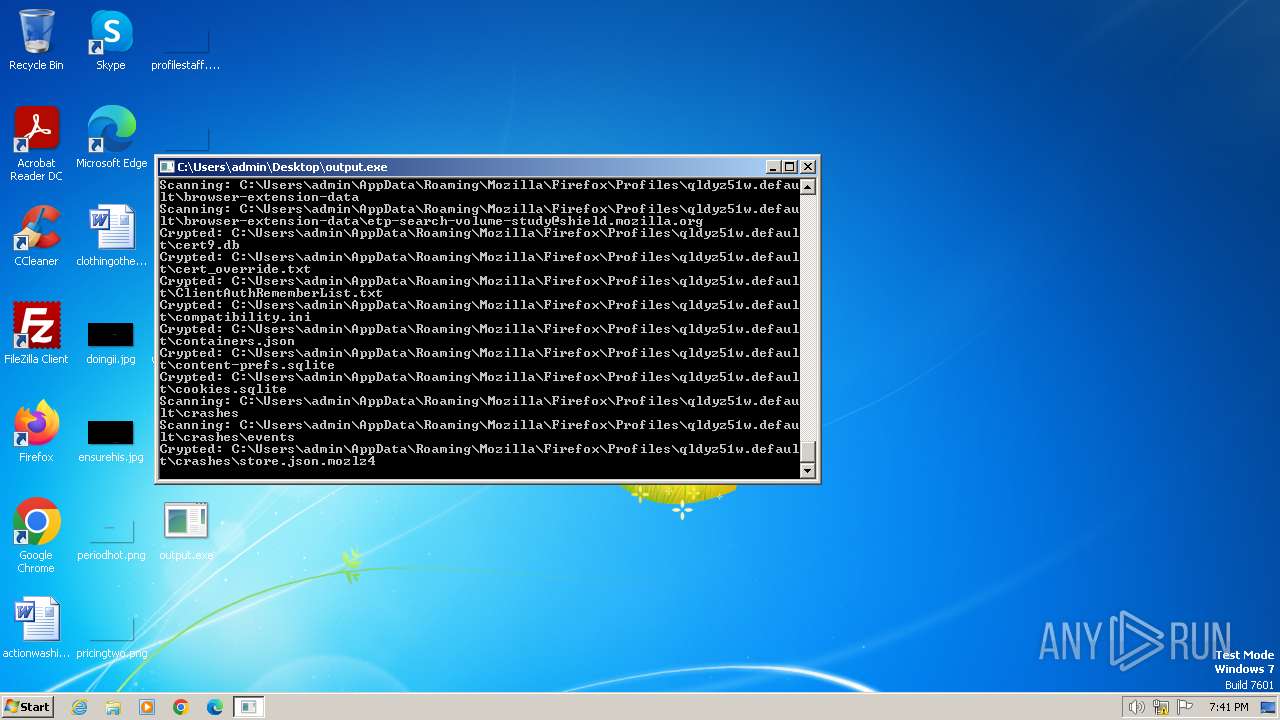Open Google Chrome desktop shortcut
Viewport: 1280px width, 720px height.
pyautogui.click(x=36, y=536)
